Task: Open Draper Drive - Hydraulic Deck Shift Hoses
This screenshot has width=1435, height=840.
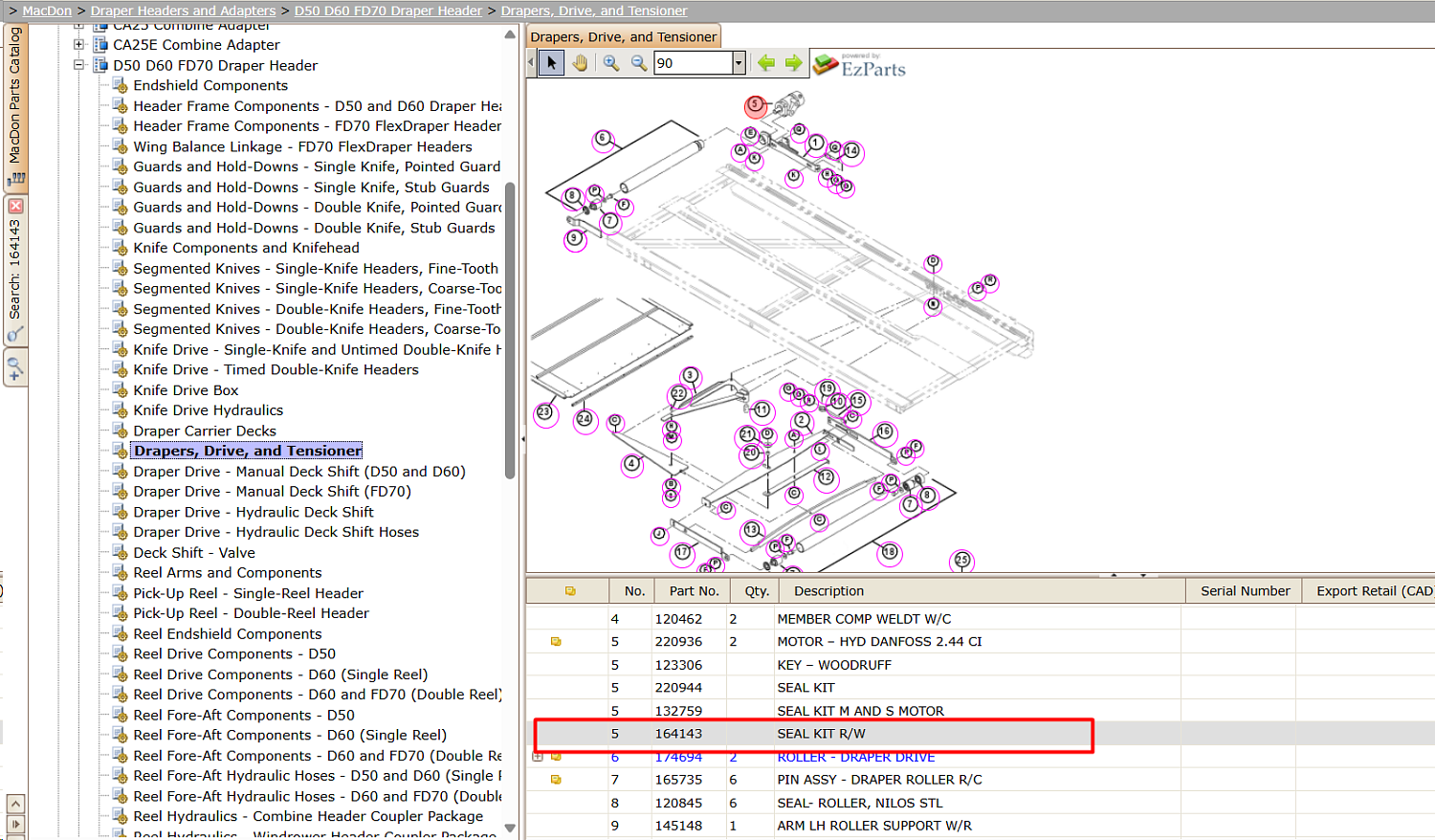Action: tap(276, 532)
